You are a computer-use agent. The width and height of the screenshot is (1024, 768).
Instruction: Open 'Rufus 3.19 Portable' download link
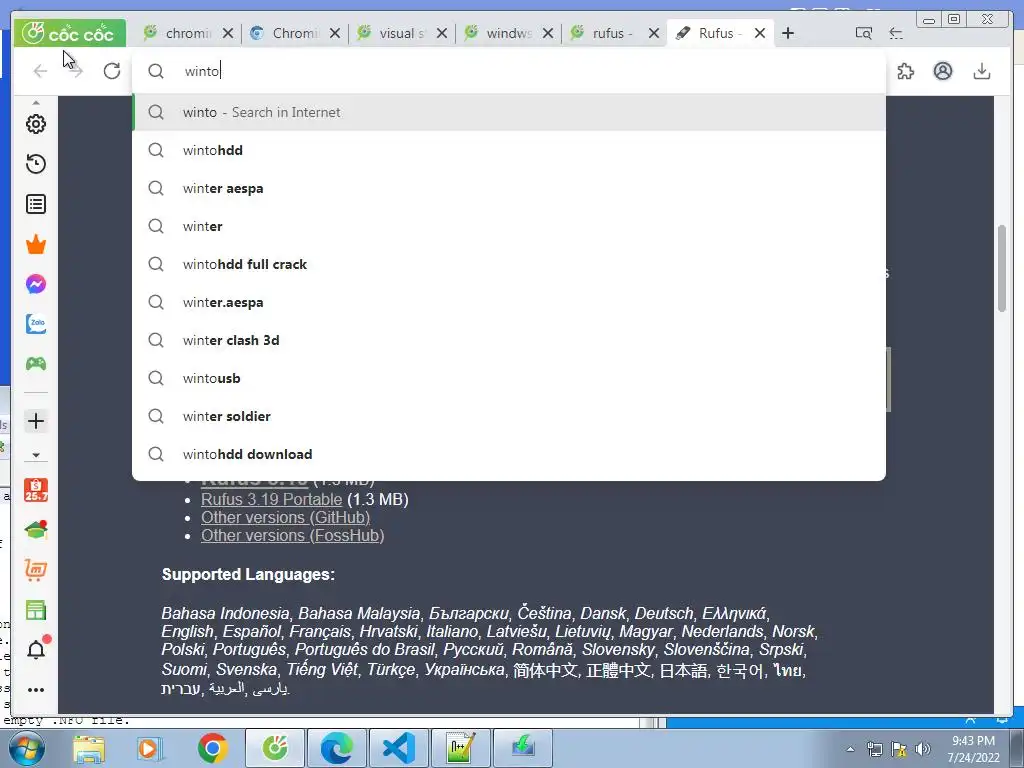click(x=272, y=500)
